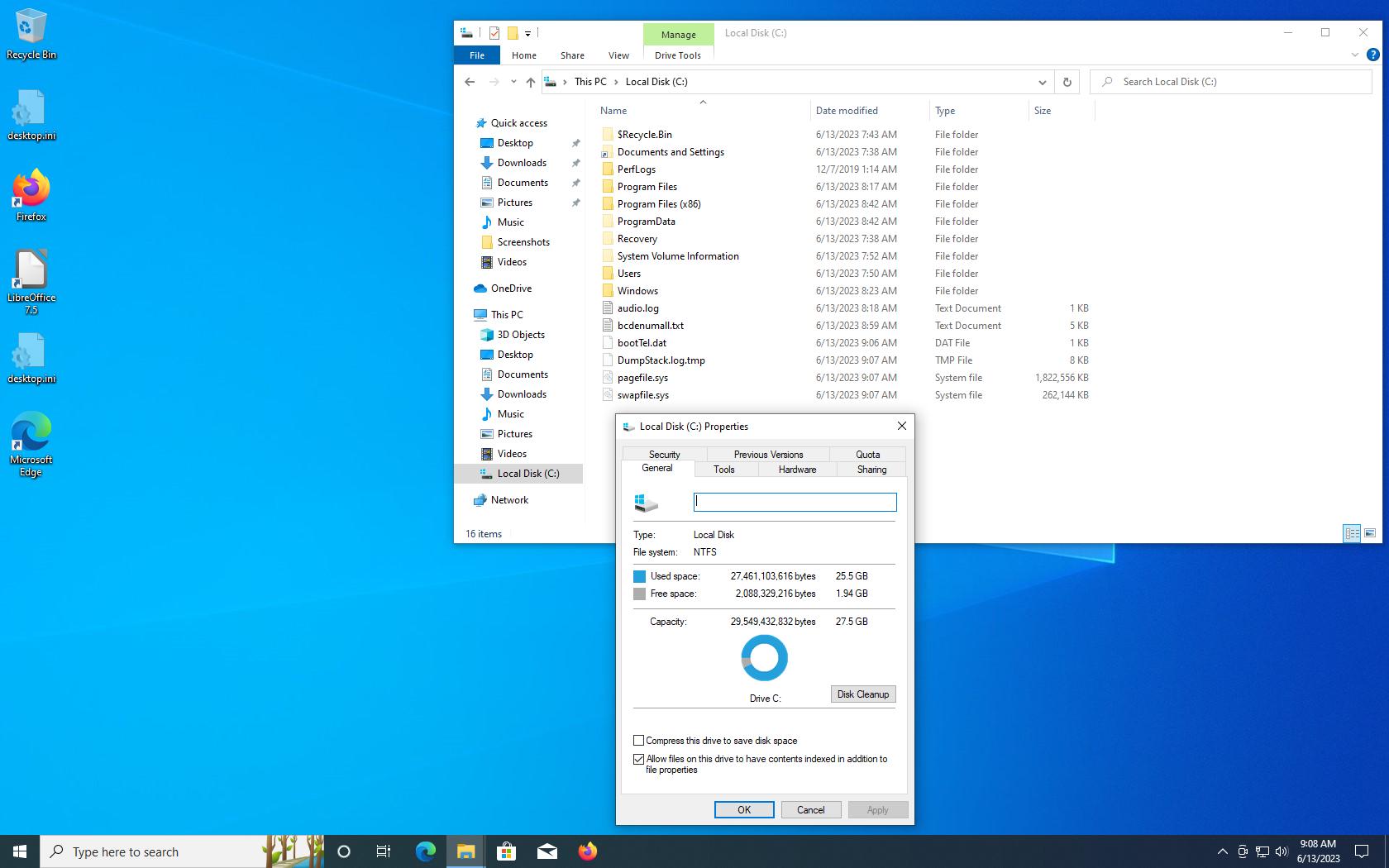
Task: Expand the ribbon with the chevron
Action: coord(1354,55)
